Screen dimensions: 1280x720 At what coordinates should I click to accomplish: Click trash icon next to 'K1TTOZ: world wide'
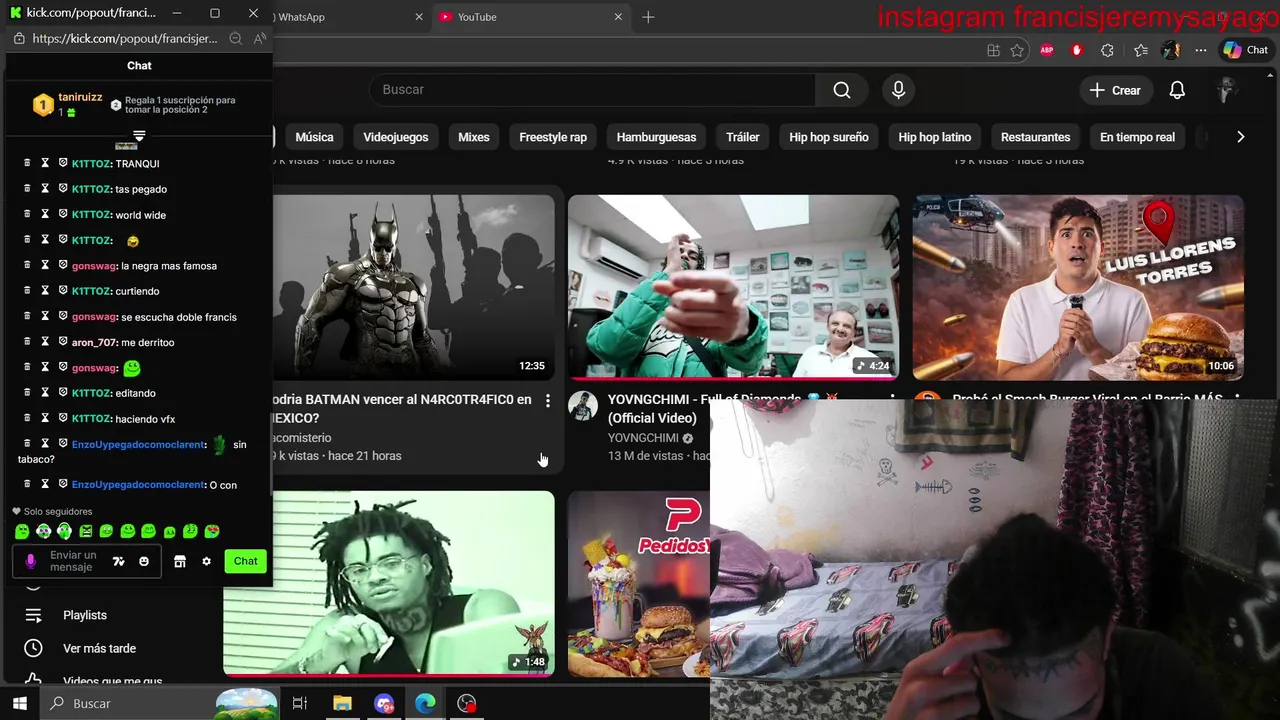[x=28, y=214]
